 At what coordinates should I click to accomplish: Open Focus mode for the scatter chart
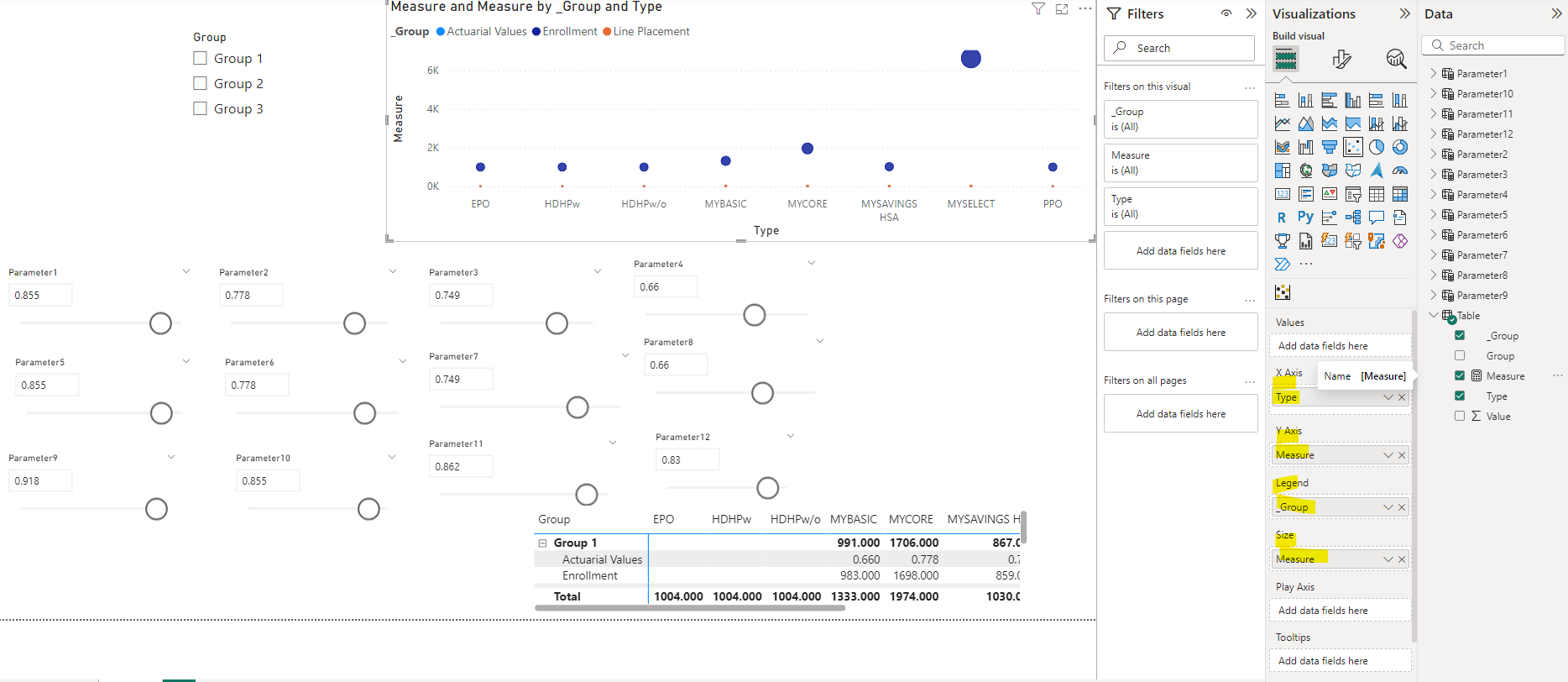click(x=1062, y=9)
